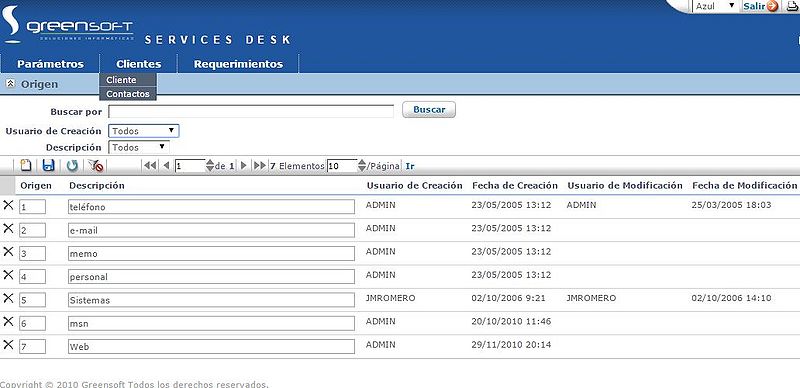Viewport: 800px width, 388px height.
Task: Click the Buscar por text field
Action: (x=251, y=111)
